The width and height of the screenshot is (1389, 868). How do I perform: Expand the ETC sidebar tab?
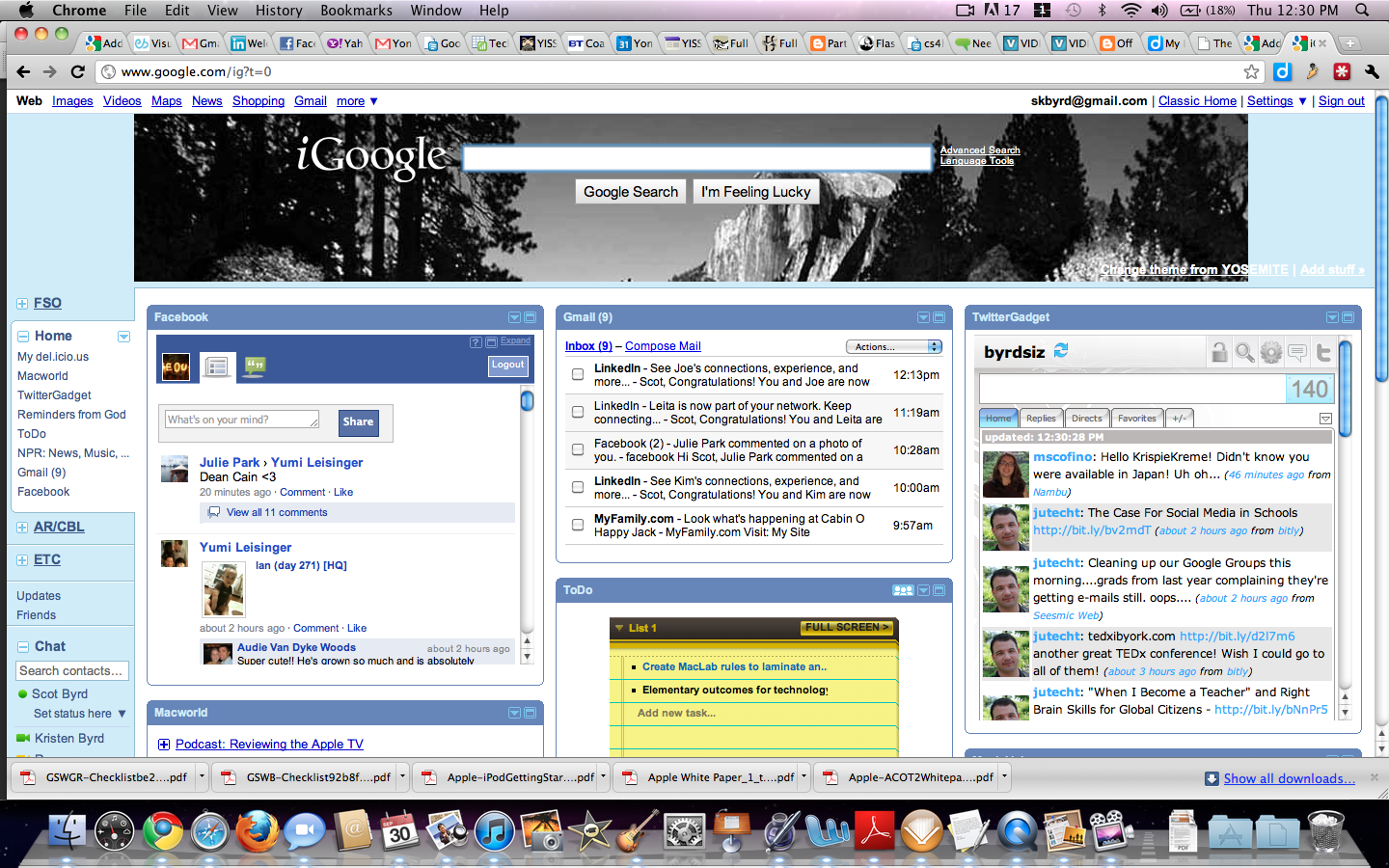click(22, 560)
